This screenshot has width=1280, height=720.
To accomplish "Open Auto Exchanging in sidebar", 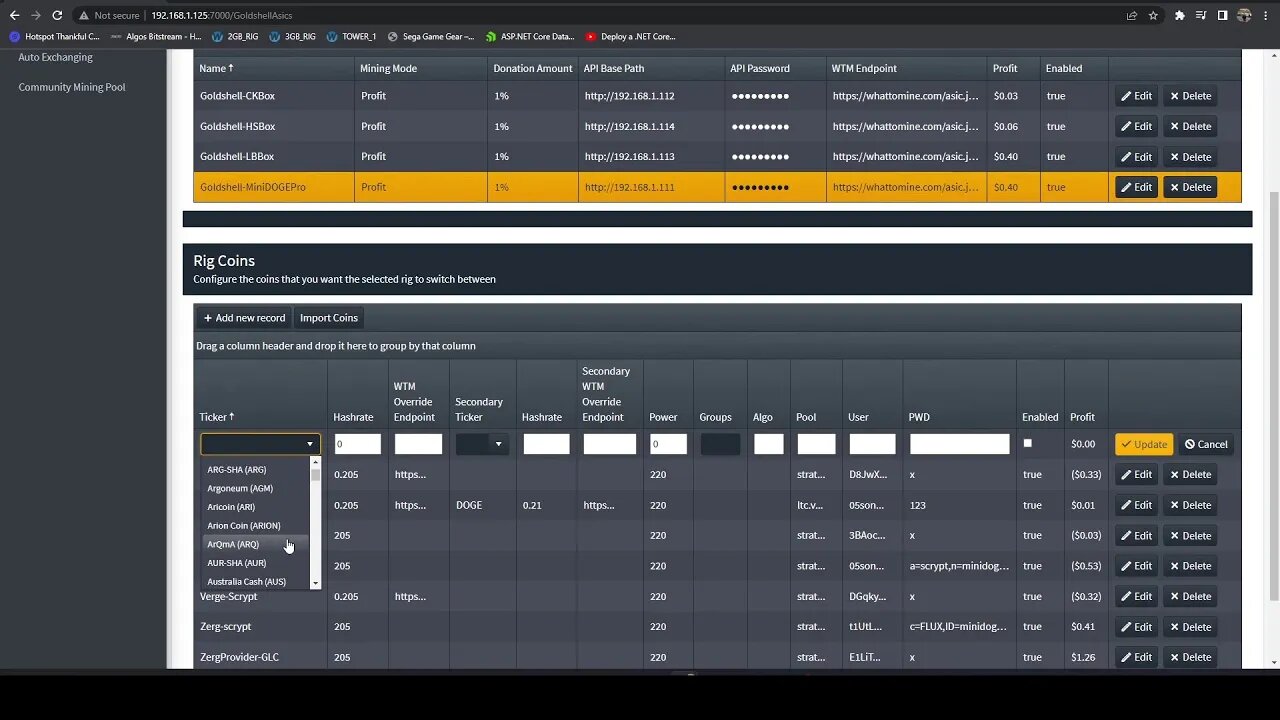I will (x=55, y=57).
